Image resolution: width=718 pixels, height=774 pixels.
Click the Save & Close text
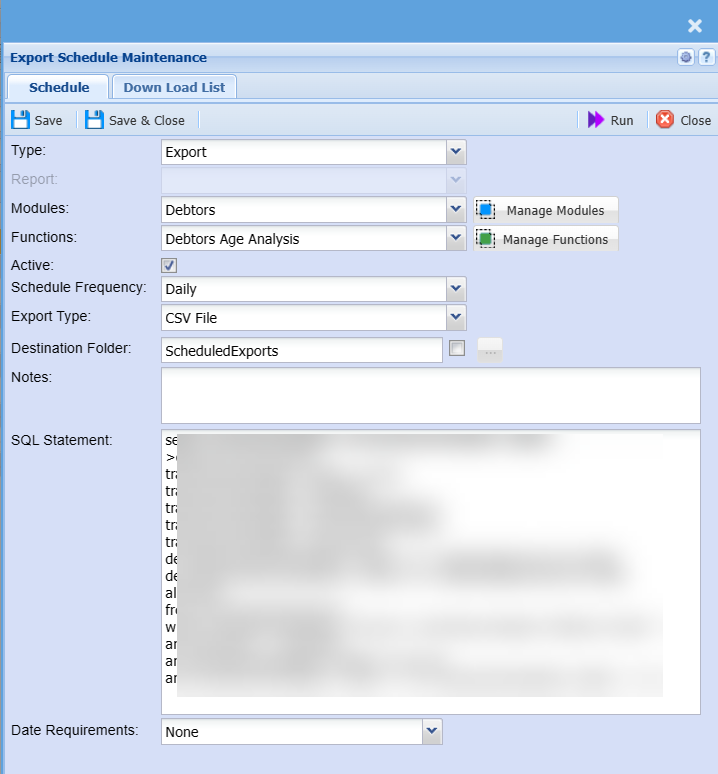147,120
